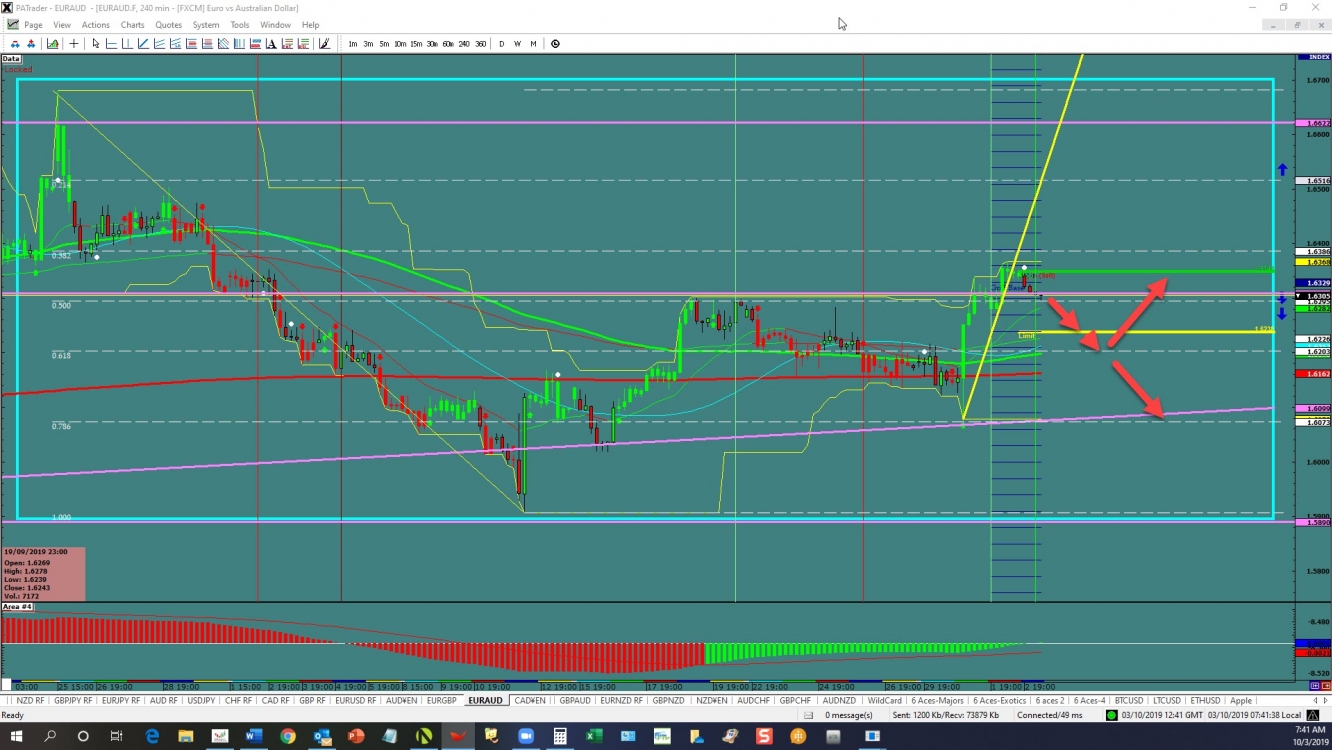Click the Connected/49 ms status
Screen dimensions: 1332x750
click(1051, 715)
